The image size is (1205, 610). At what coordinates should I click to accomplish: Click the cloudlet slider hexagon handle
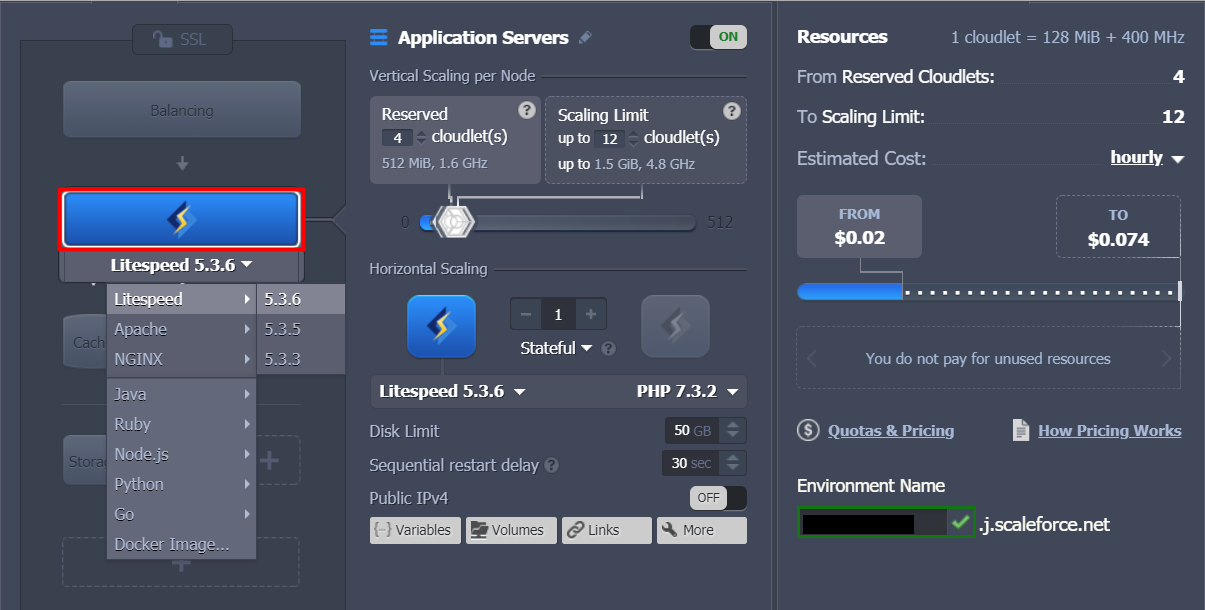click(x=456, y=222)
